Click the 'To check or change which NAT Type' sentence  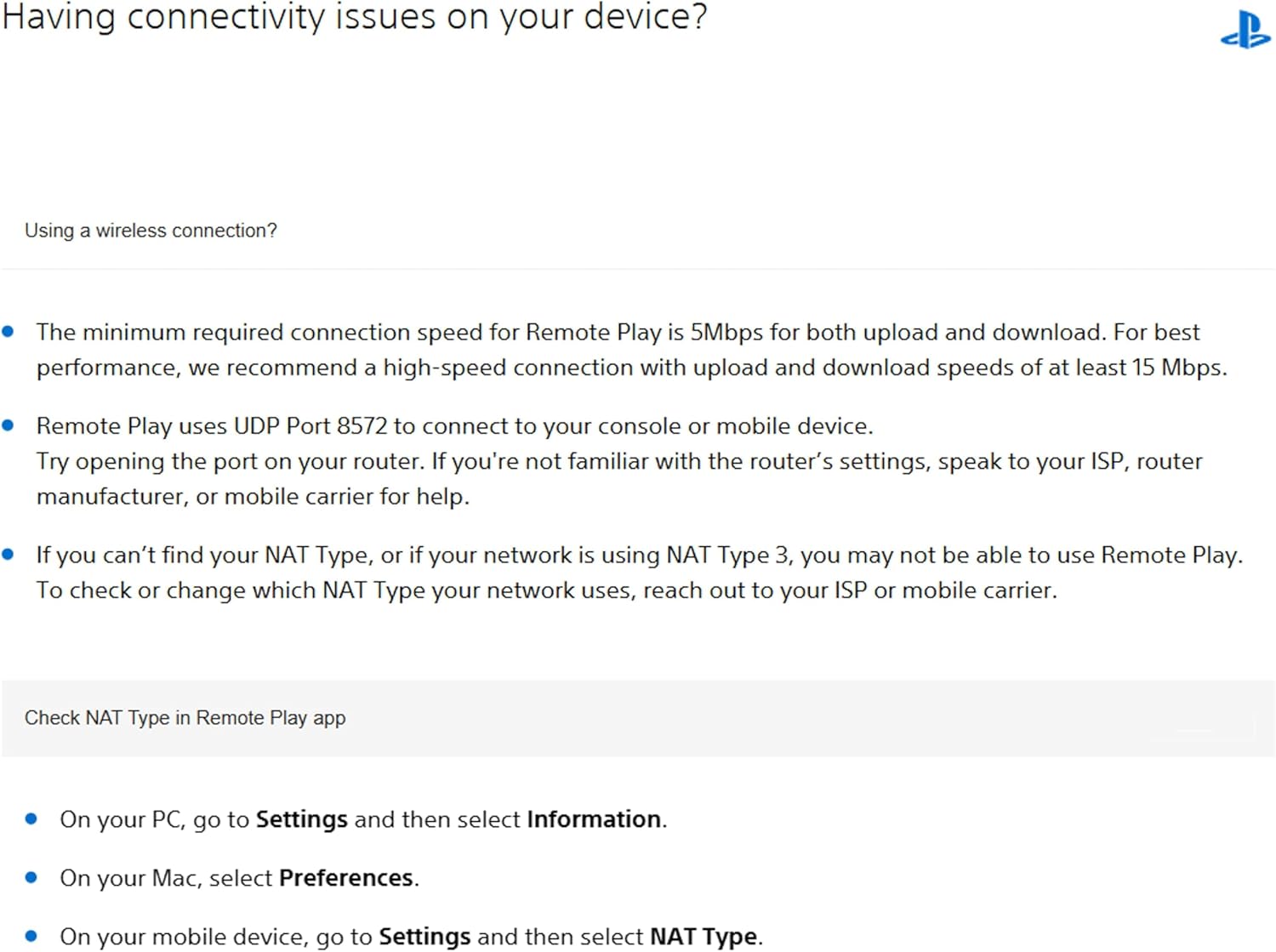(546, 590)
